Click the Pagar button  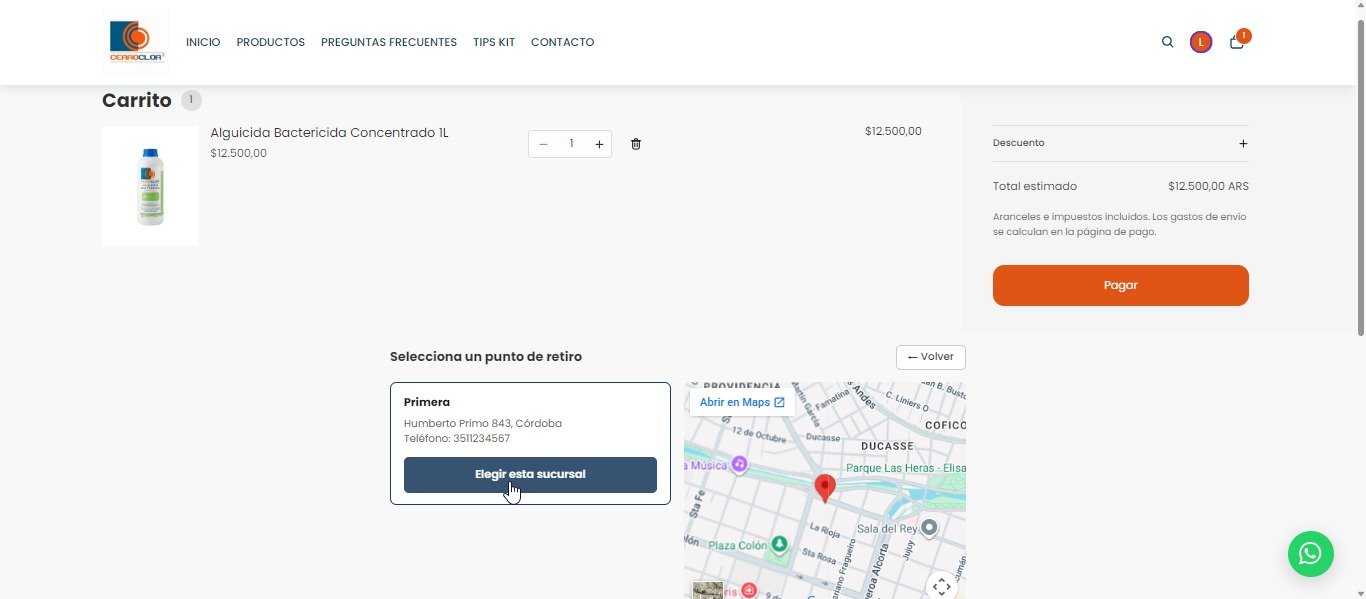coord(1121,285)
